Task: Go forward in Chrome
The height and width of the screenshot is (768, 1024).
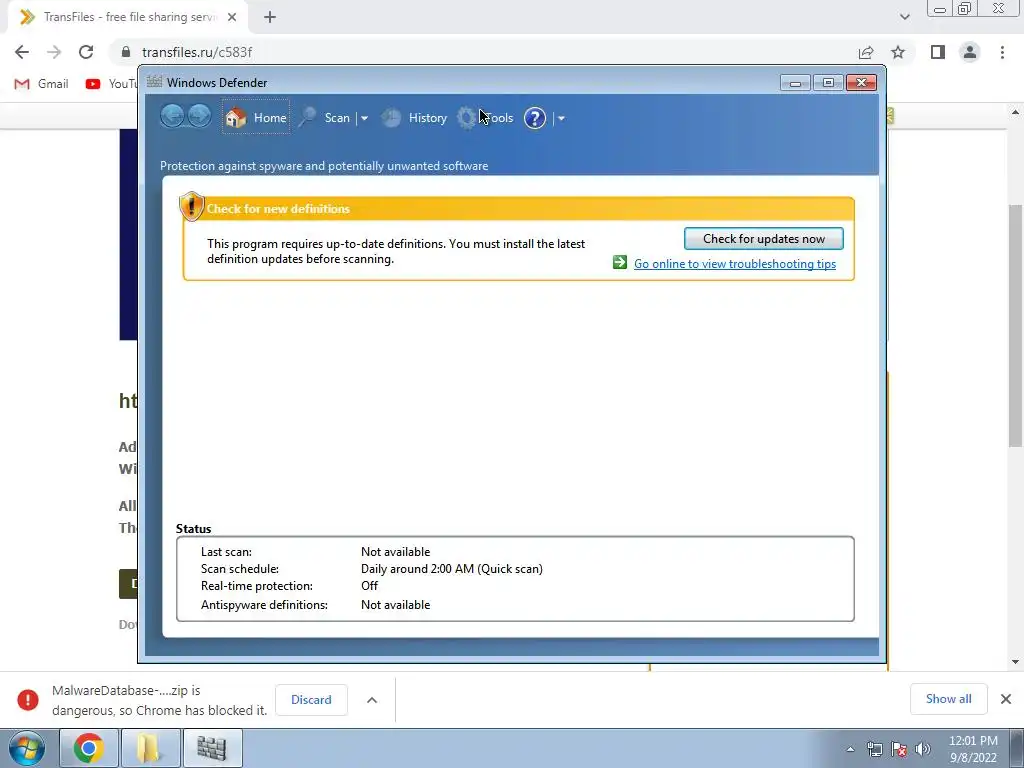Action: point(54,52)
